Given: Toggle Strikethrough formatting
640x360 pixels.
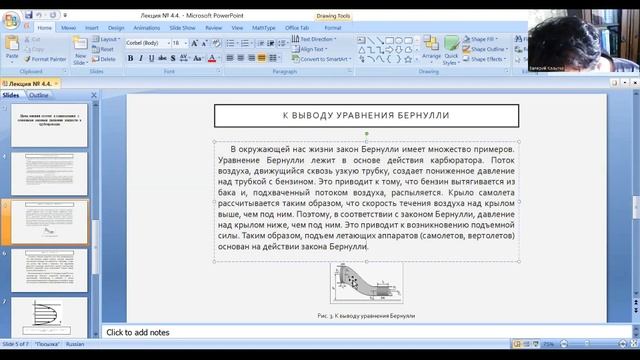Looking at the screenshot, I should pyautogui.click(x=162, y=58).
